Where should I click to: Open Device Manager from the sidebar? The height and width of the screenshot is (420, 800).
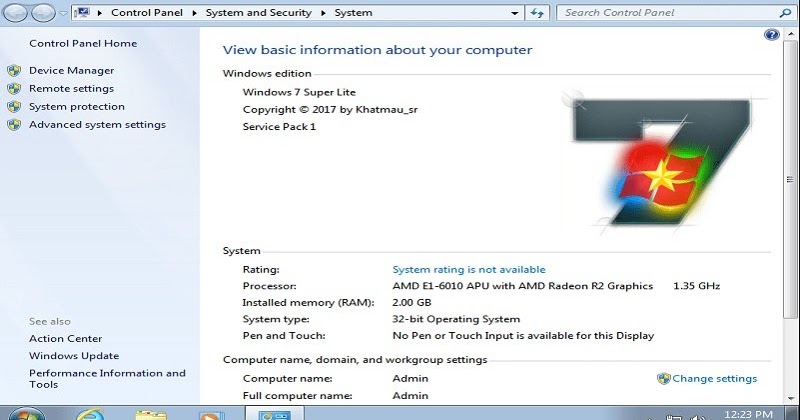click(71, 70)
